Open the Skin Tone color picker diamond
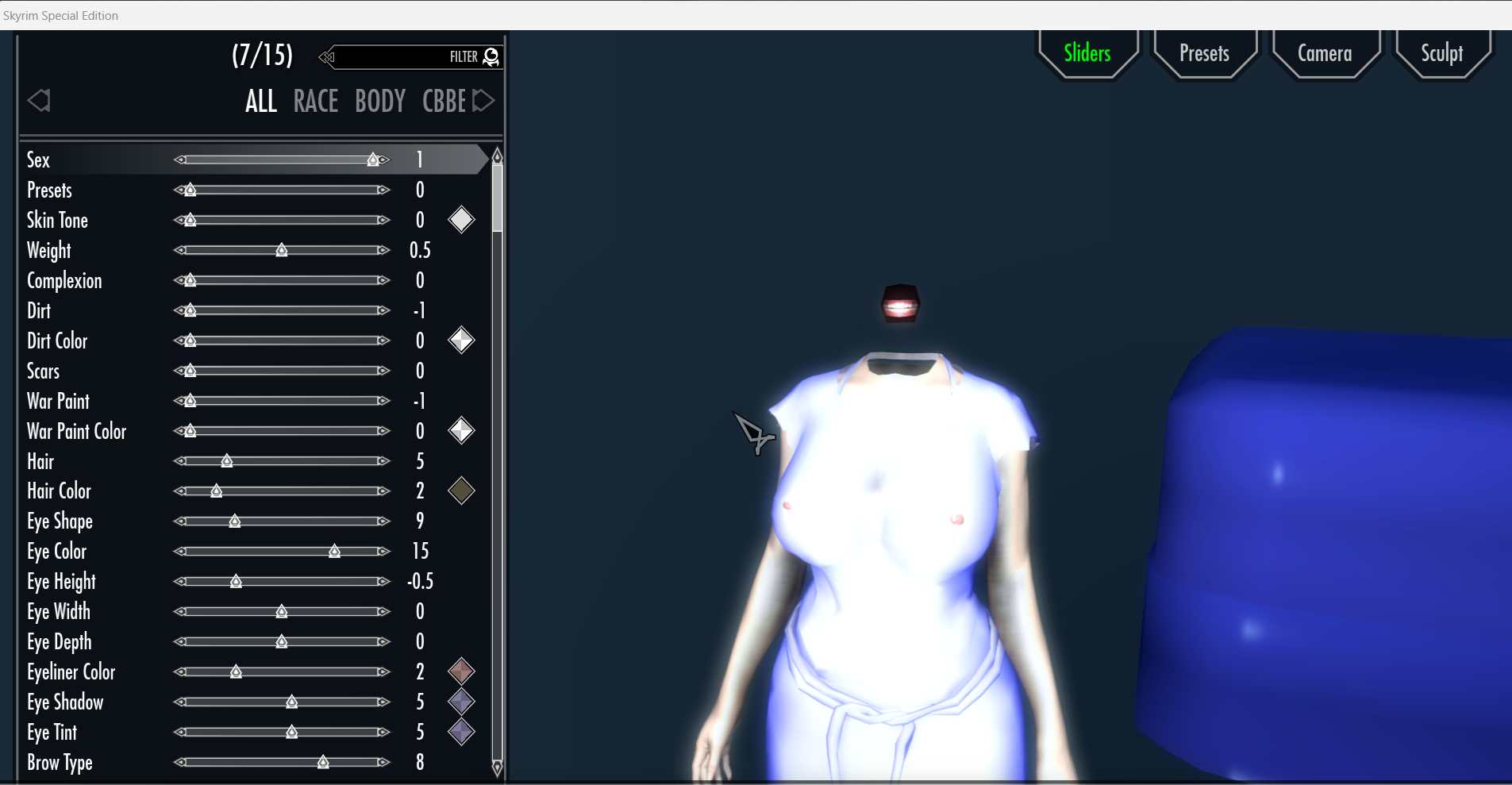 (x=461, y=220)
